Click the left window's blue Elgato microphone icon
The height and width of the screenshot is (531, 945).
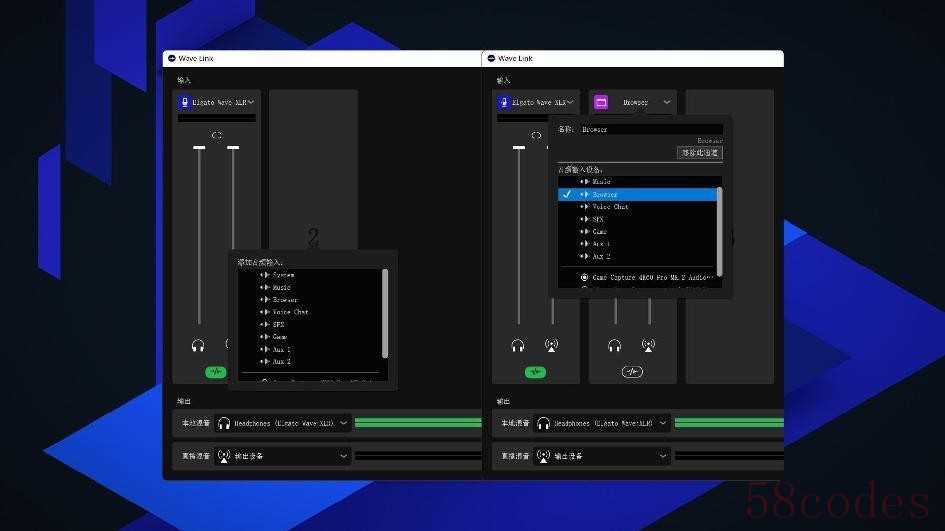(x=185, y=102)
